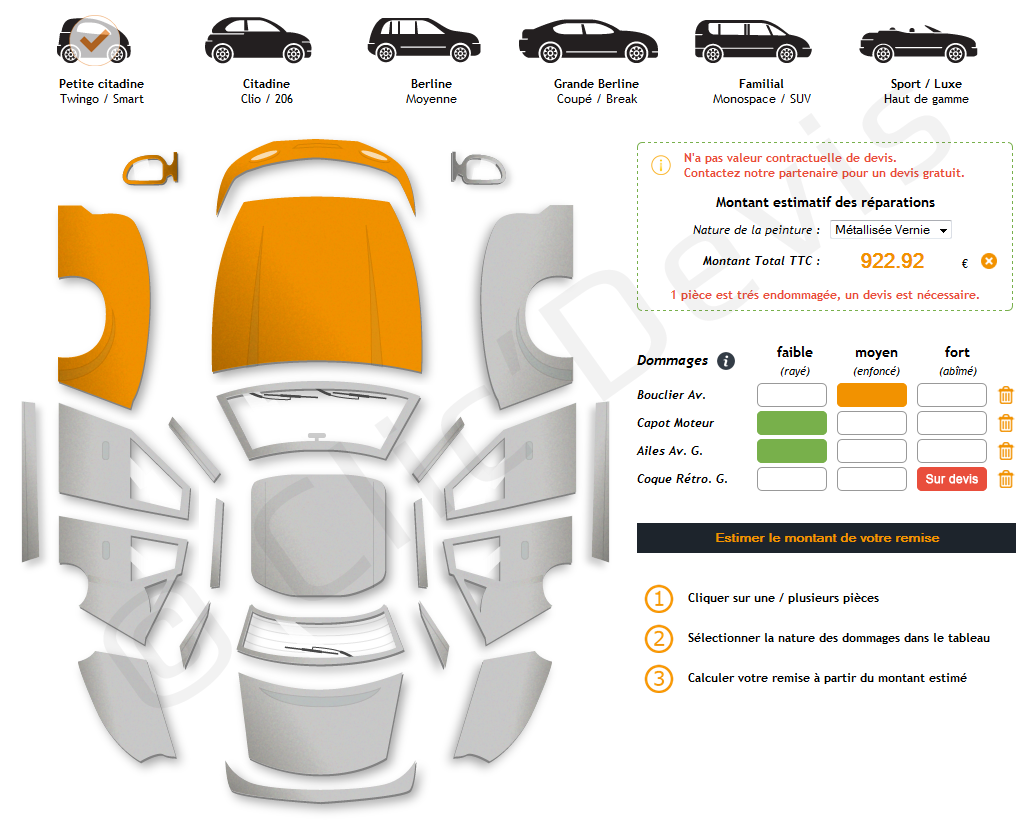Open the Dommages info icon
This screenshot has height=822, width=1032.
coord(725,361)
